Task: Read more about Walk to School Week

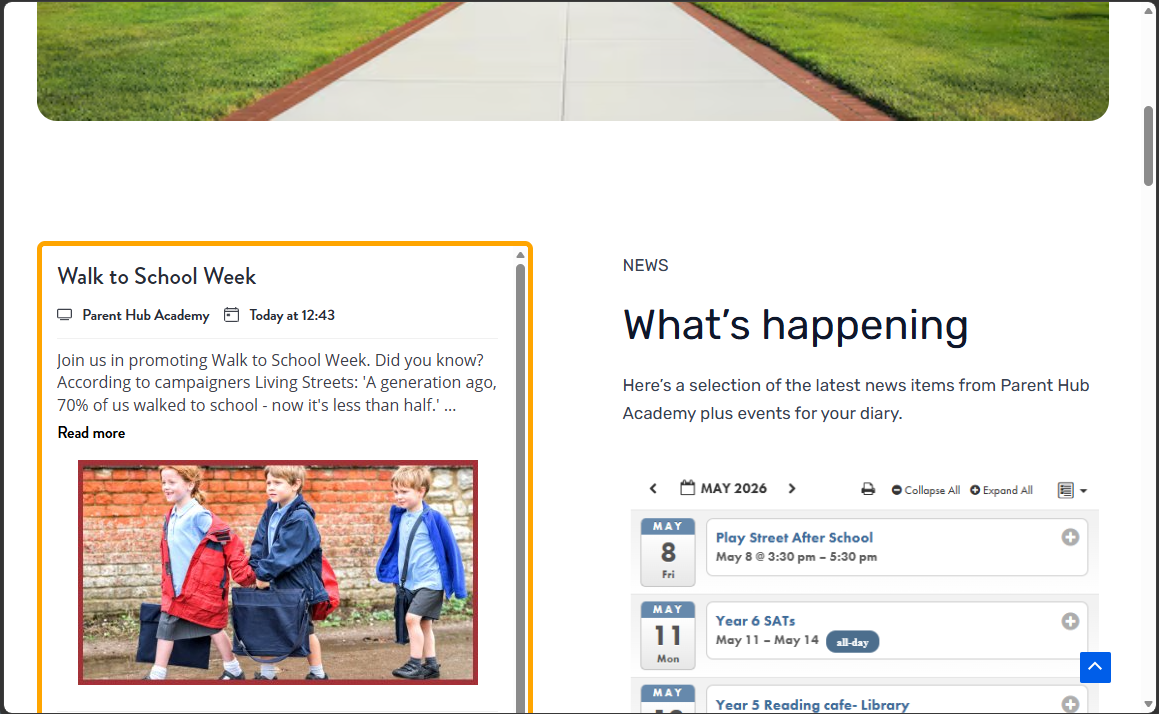Action: point(91,432)
